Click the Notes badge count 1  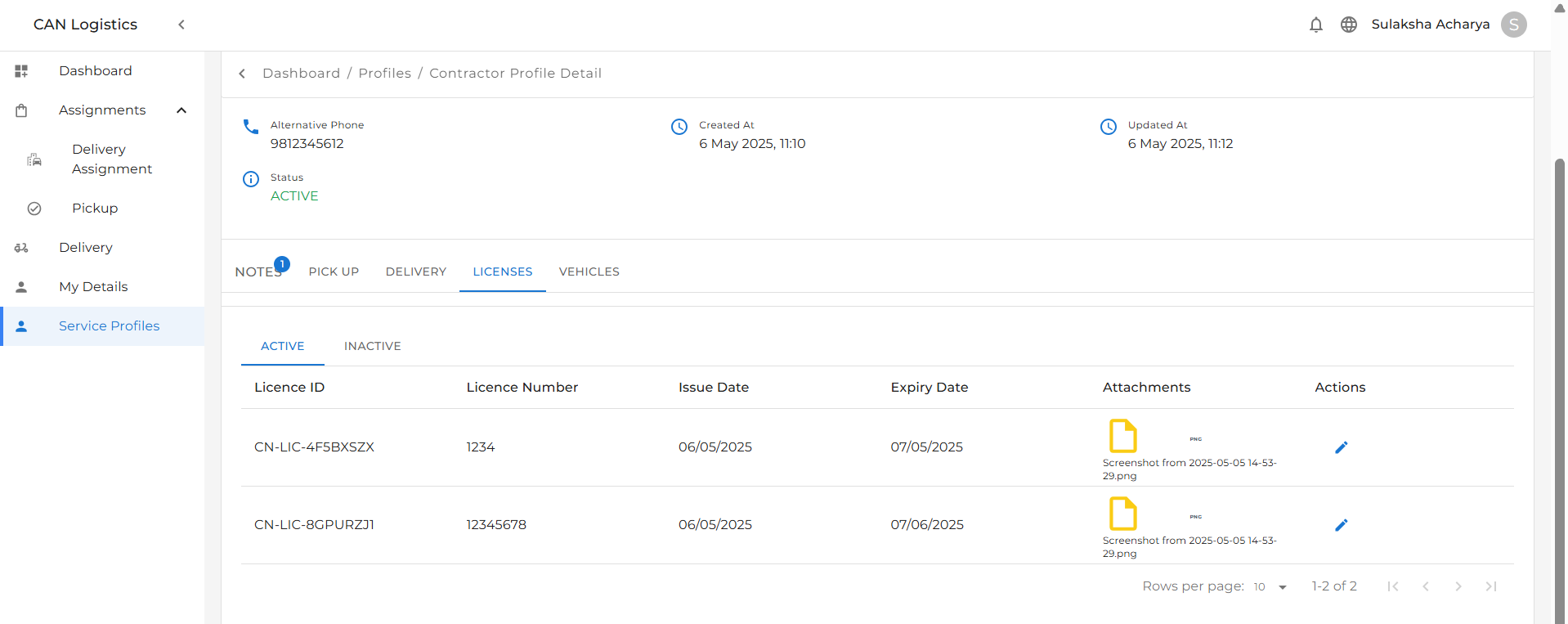pos(282,264)
